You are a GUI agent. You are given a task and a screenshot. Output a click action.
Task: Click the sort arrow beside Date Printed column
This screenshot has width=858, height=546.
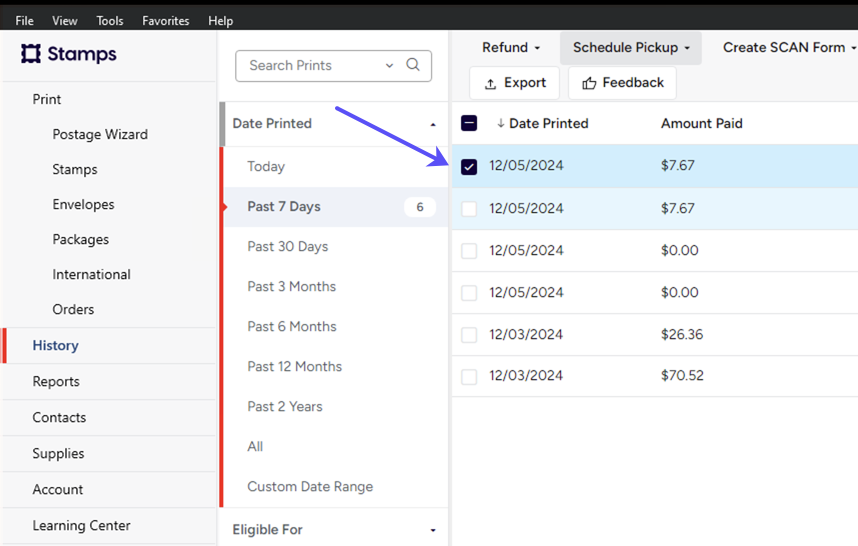point(500,124)
